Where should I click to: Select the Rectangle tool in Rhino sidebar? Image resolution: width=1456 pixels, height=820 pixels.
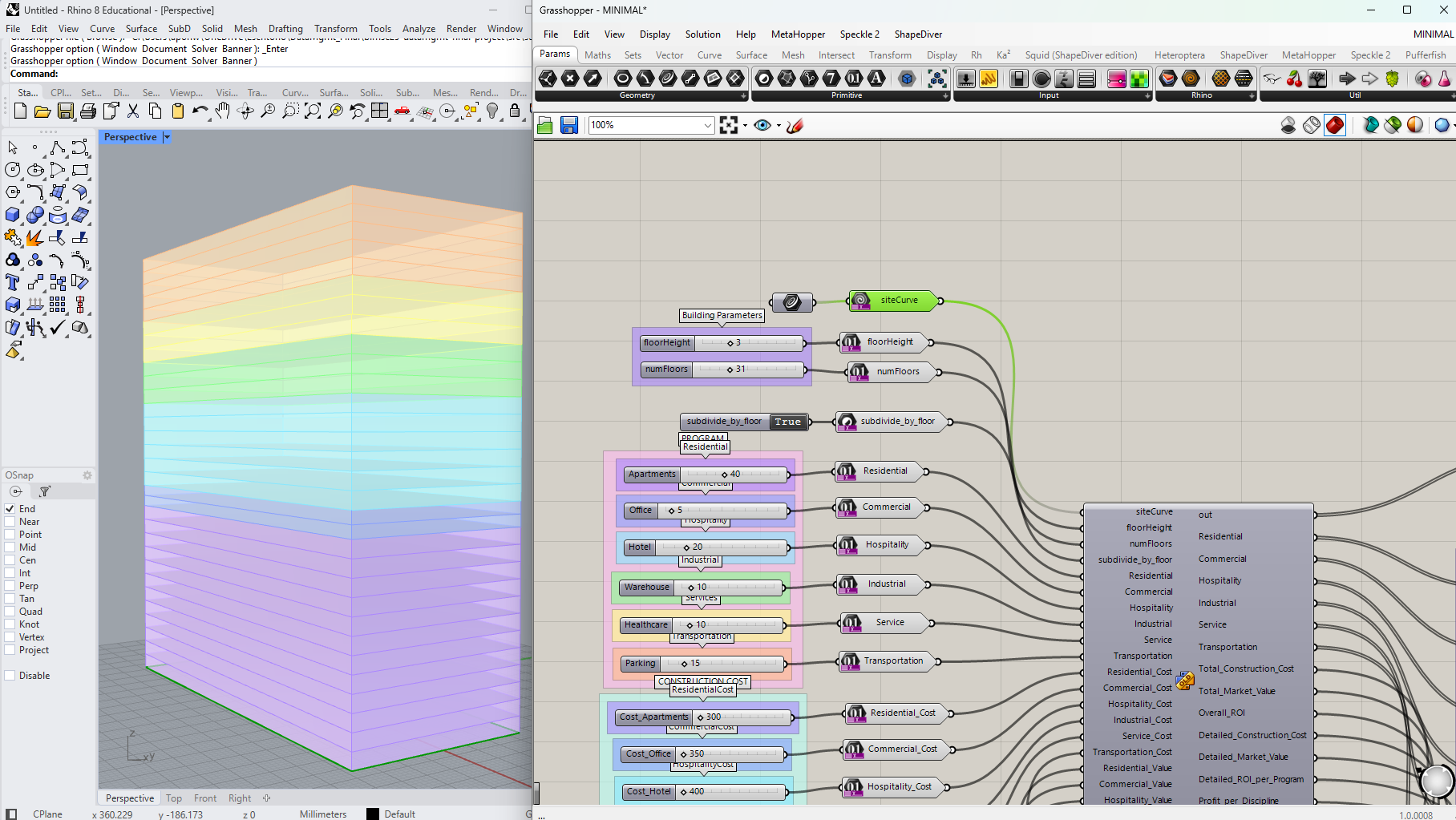tap(80, 170)
